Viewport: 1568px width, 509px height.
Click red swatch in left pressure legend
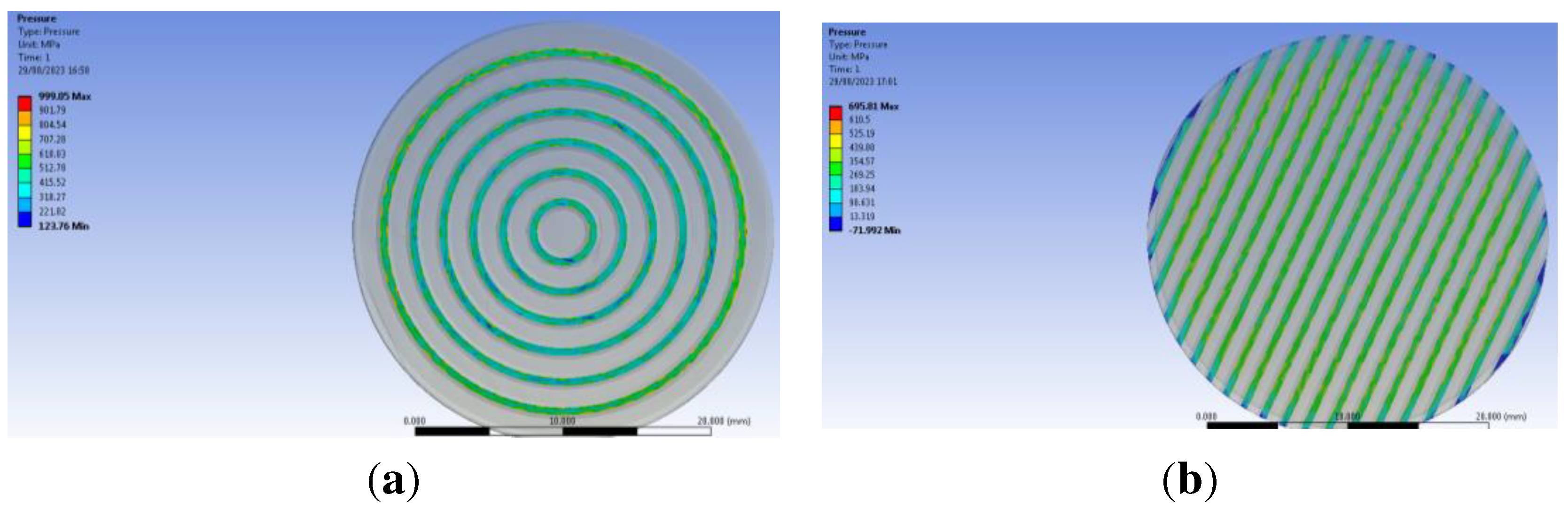click(24, 103)
